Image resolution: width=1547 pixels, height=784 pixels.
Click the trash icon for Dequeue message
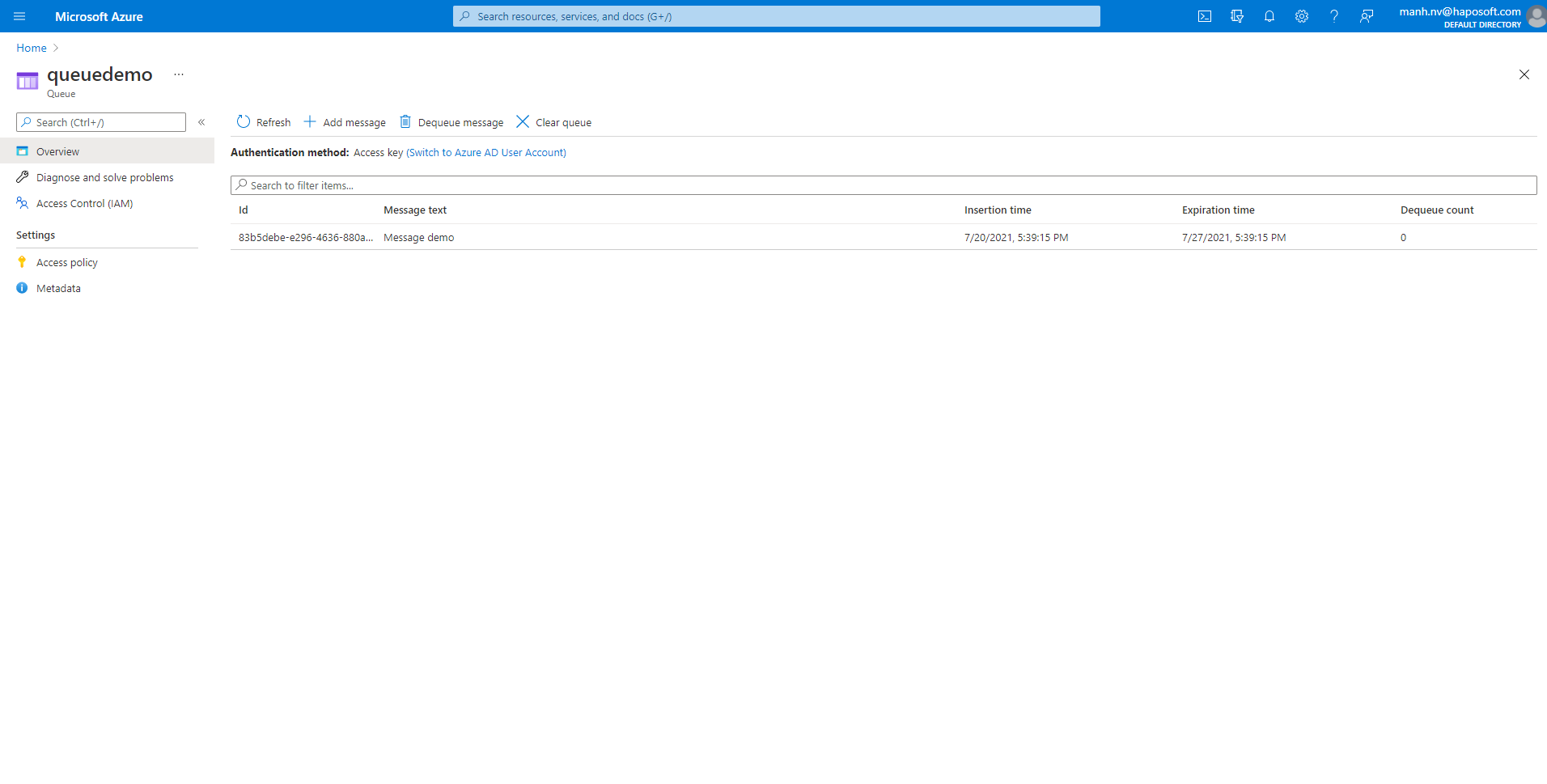(405, 121)
